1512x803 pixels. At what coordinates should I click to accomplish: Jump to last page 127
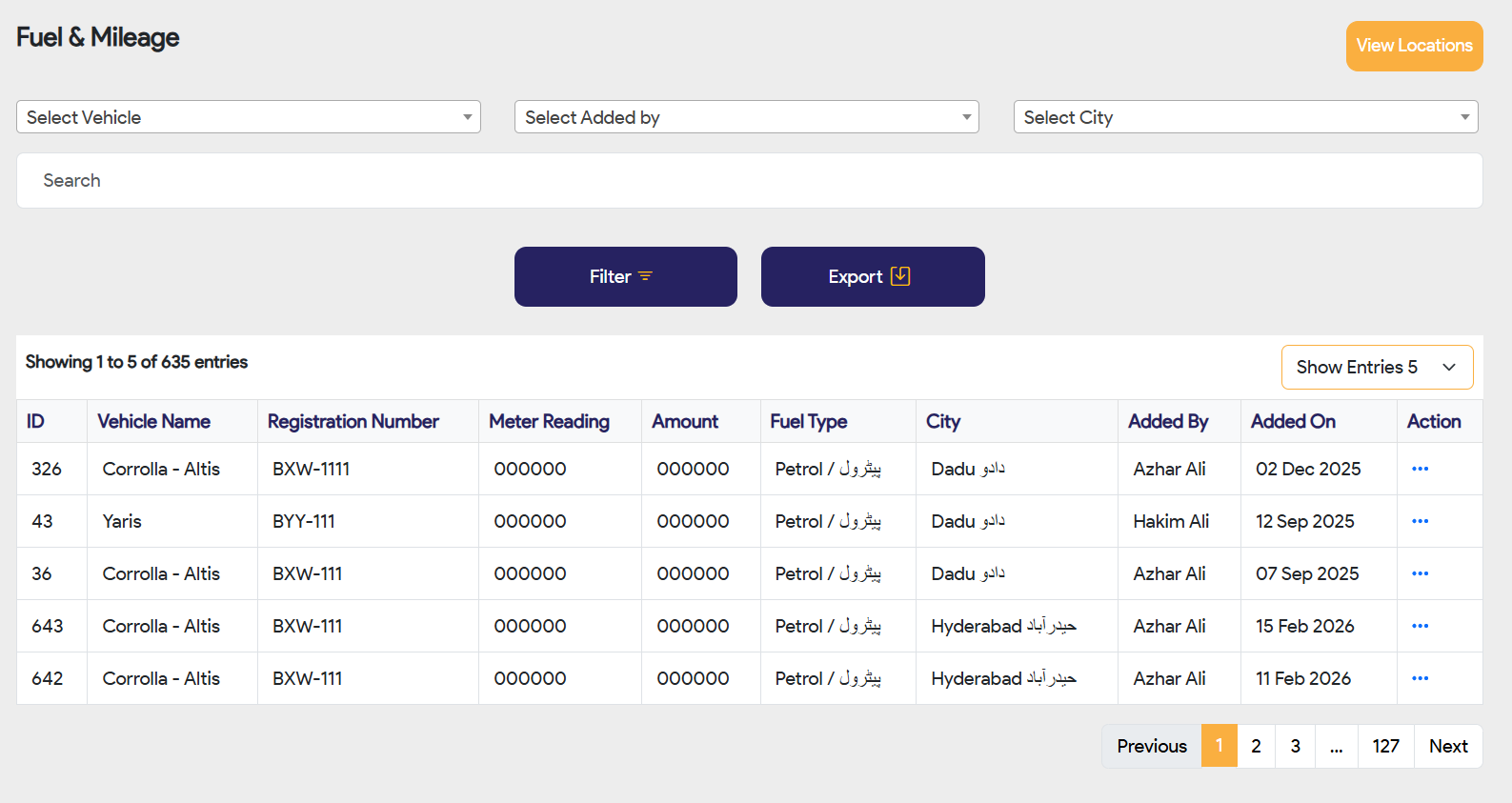(1385, 746)
